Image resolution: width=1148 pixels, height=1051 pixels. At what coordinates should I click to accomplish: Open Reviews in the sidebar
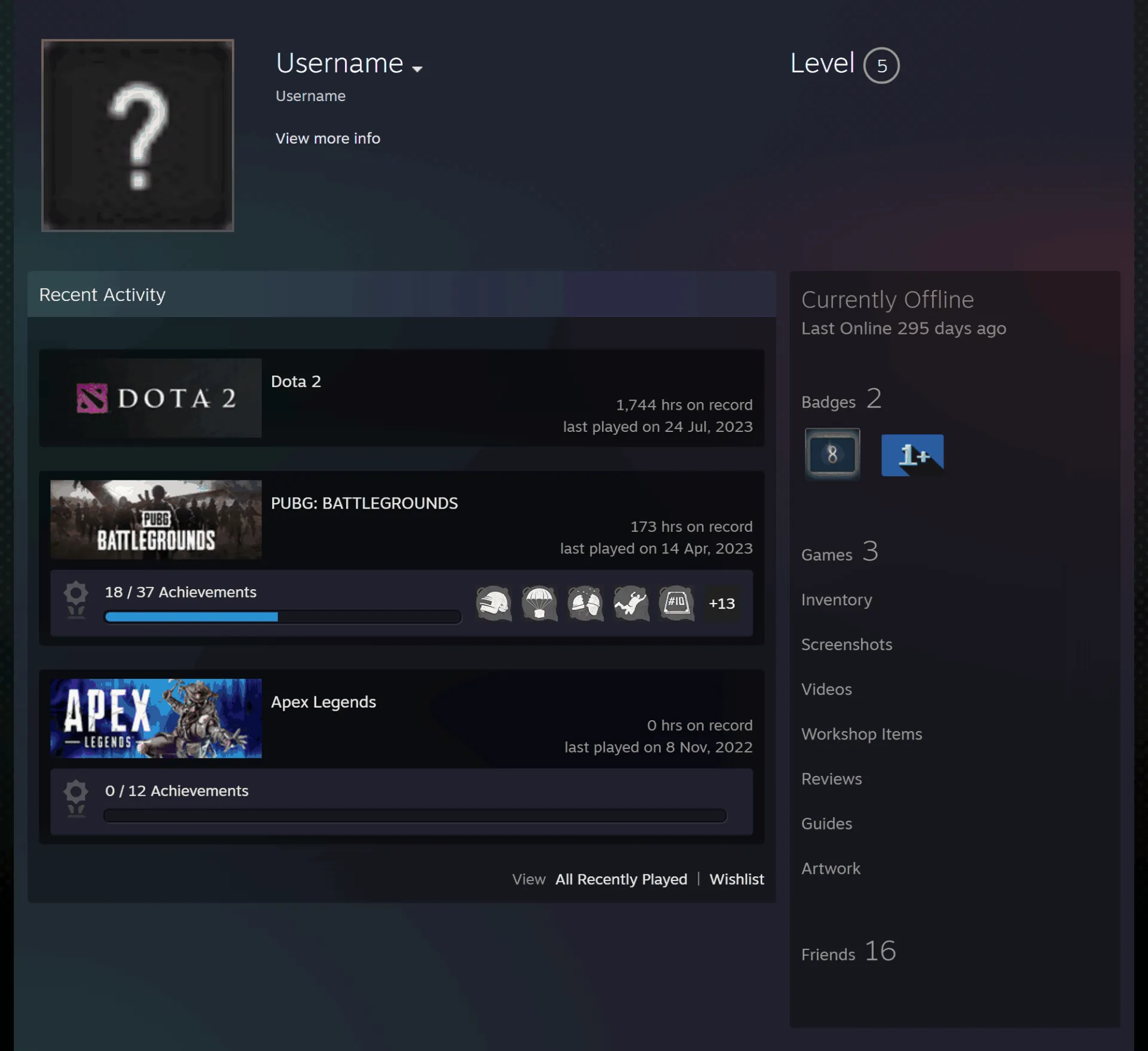click(832, 779)
